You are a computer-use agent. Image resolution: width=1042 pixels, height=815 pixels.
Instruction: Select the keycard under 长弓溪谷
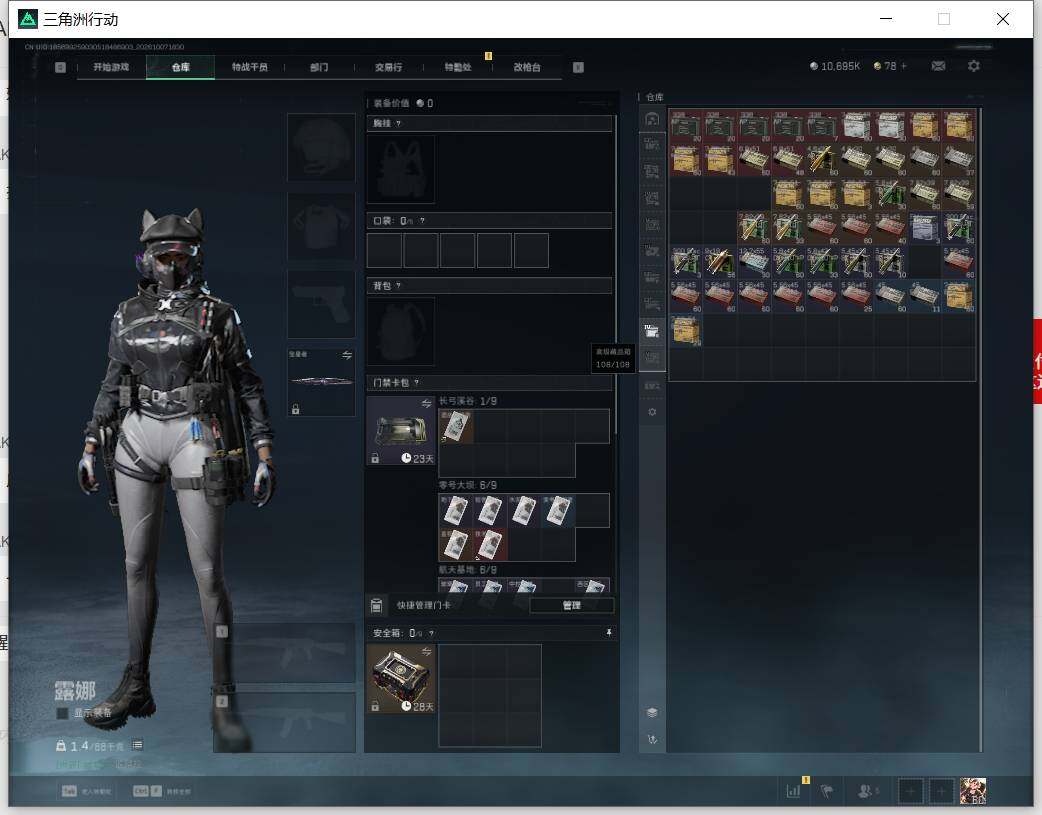[x=457, y=426]
